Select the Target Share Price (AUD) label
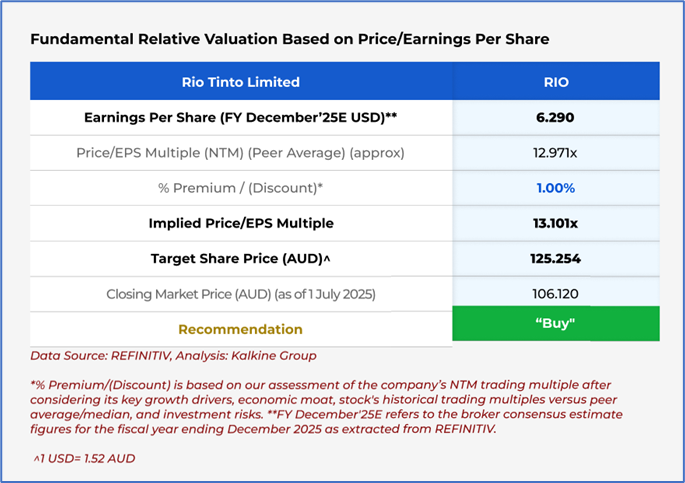Screen dimensions: 685x483 pyautogui.click(x=241, y=258)
